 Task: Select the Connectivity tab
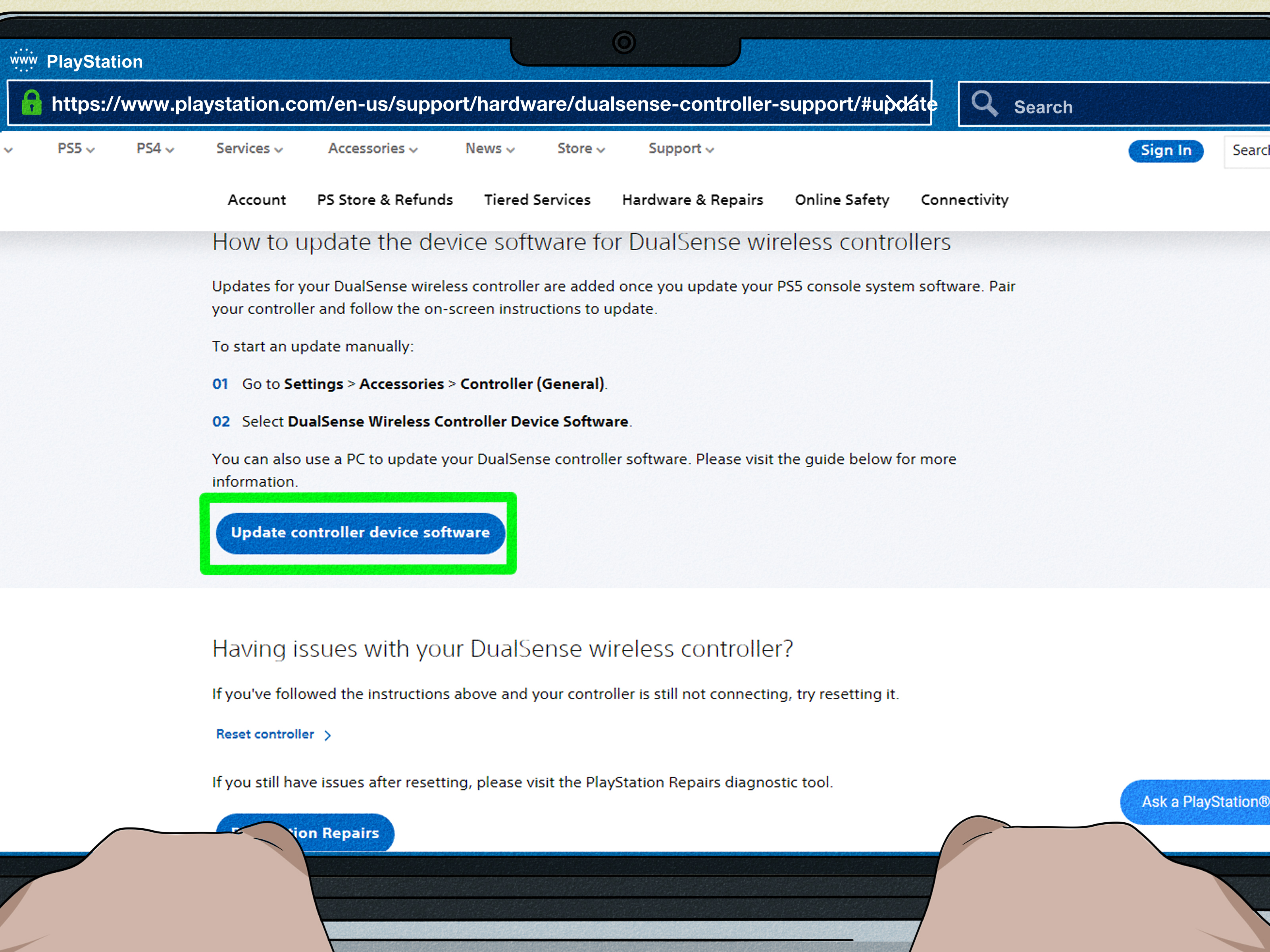click(964, 200)
